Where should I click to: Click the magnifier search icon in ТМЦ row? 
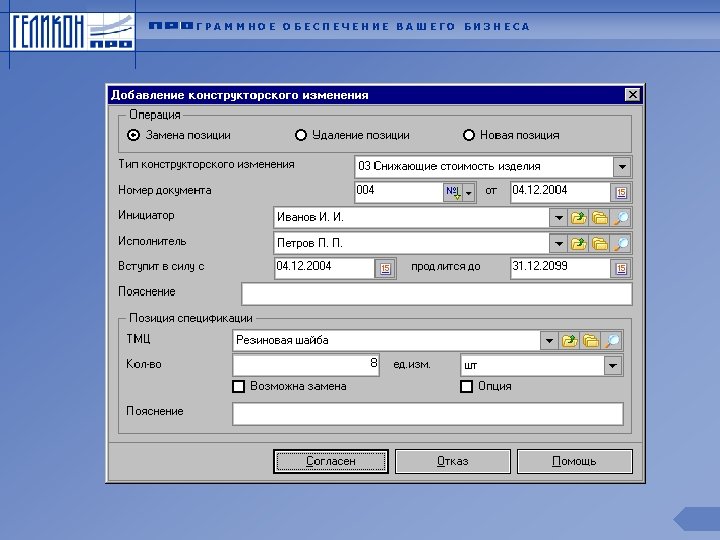click(x=613, y=341)
